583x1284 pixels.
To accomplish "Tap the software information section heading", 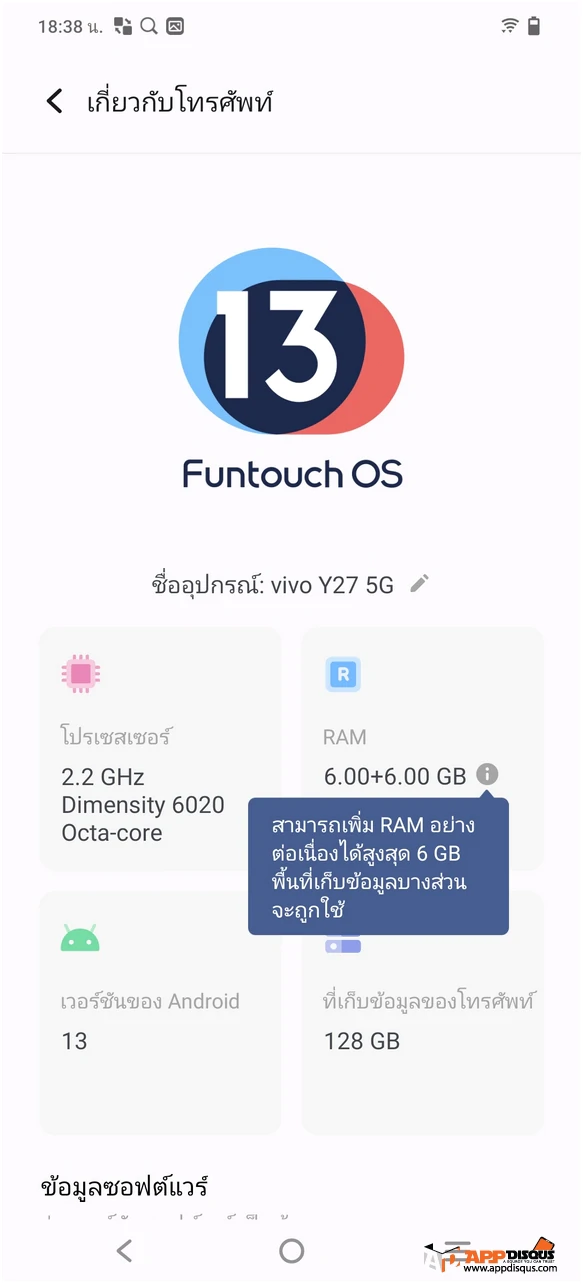I will point(125,1187).
